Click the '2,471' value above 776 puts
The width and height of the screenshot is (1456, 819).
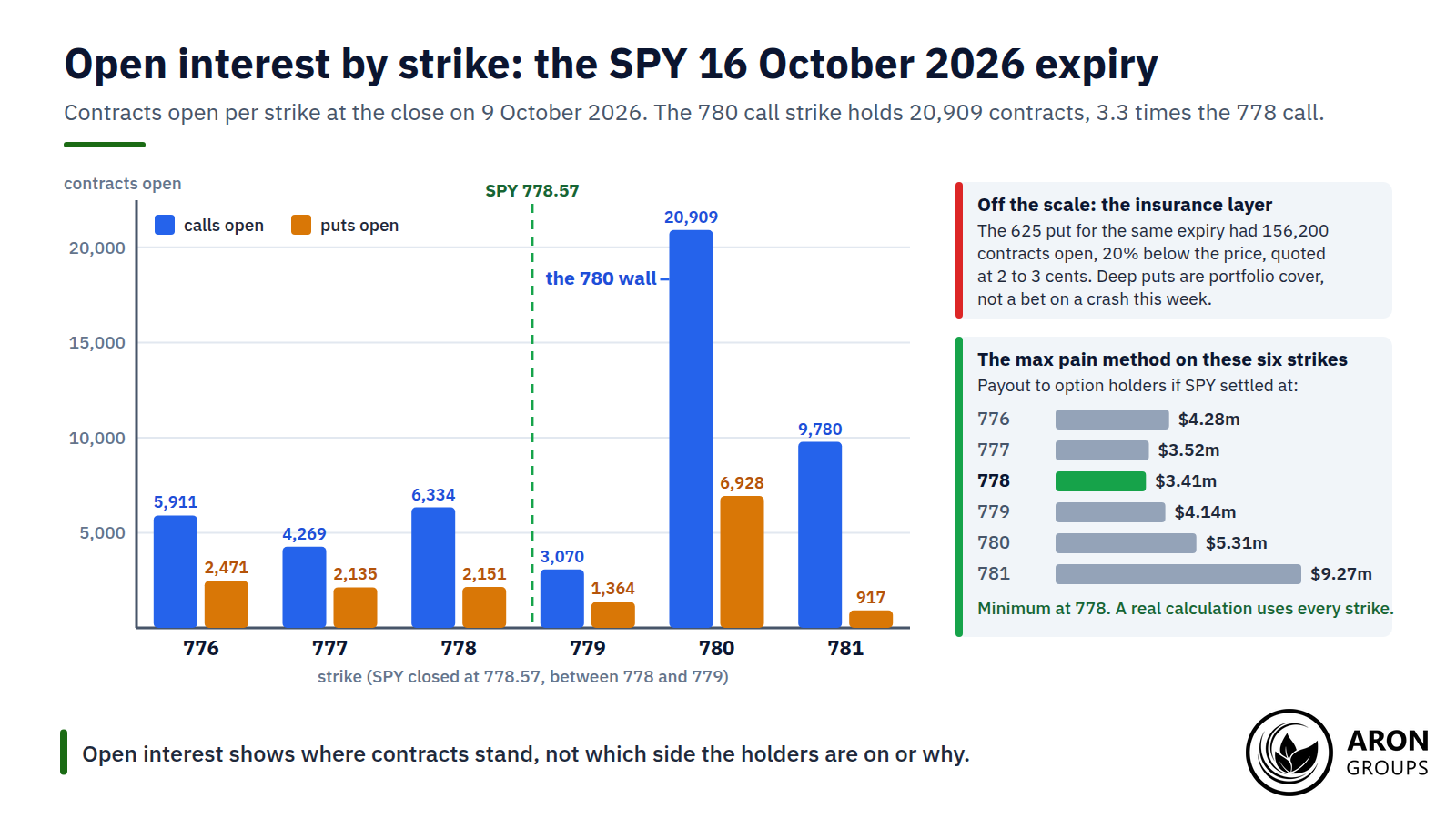227,568
